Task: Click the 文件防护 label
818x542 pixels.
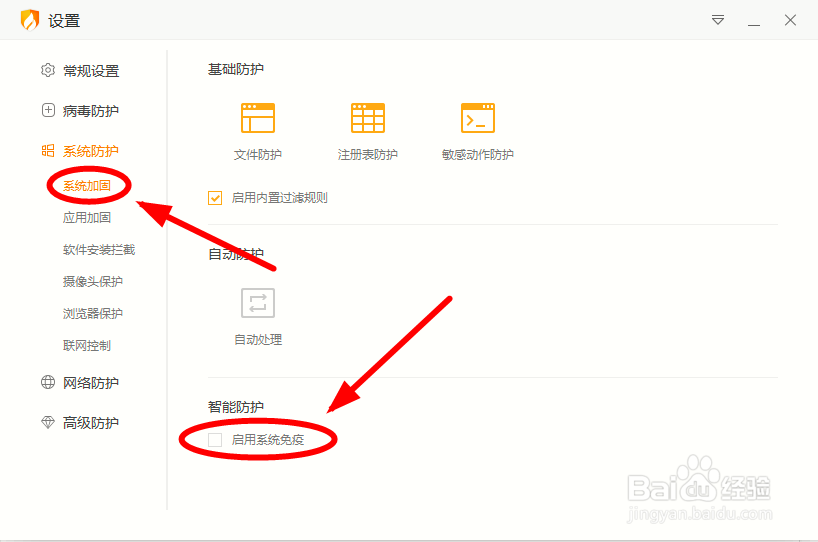Action: point(258,154)
